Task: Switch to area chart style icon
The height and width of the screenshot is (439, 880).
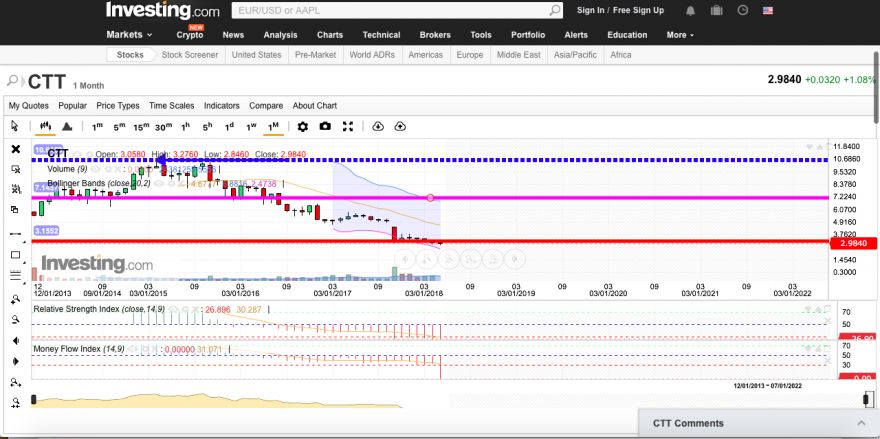Action: (x=67, y=126)
